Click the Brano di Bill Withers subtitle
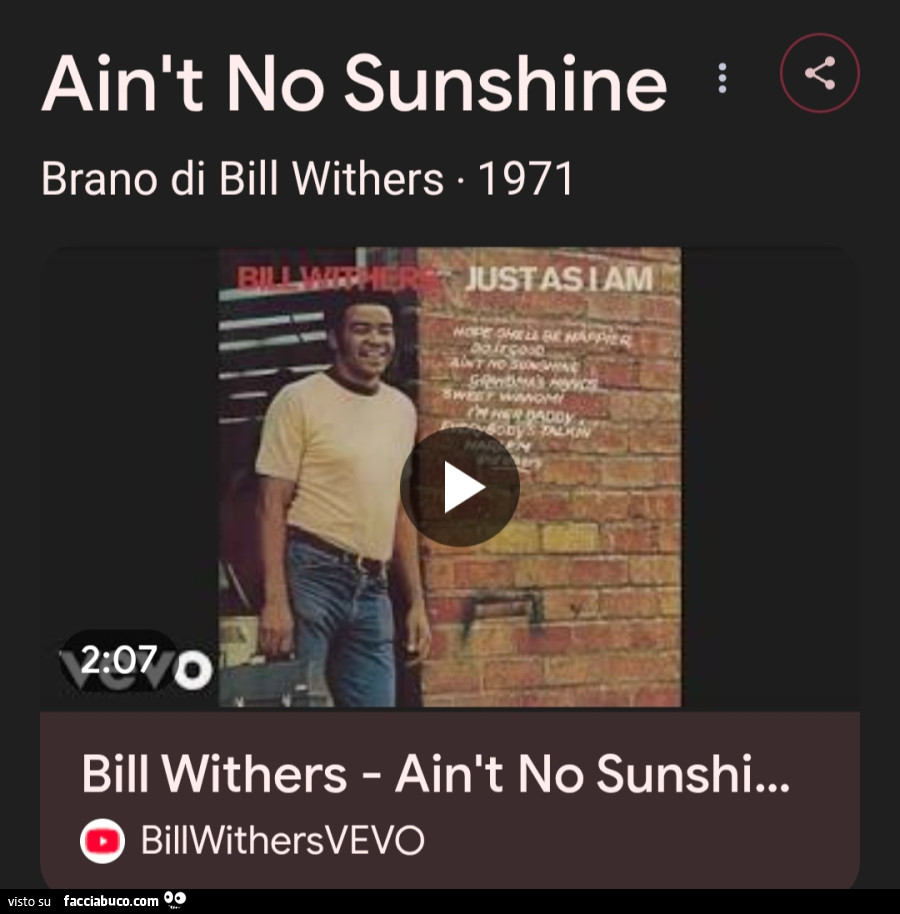900x914 pixels. click(242, 178)
